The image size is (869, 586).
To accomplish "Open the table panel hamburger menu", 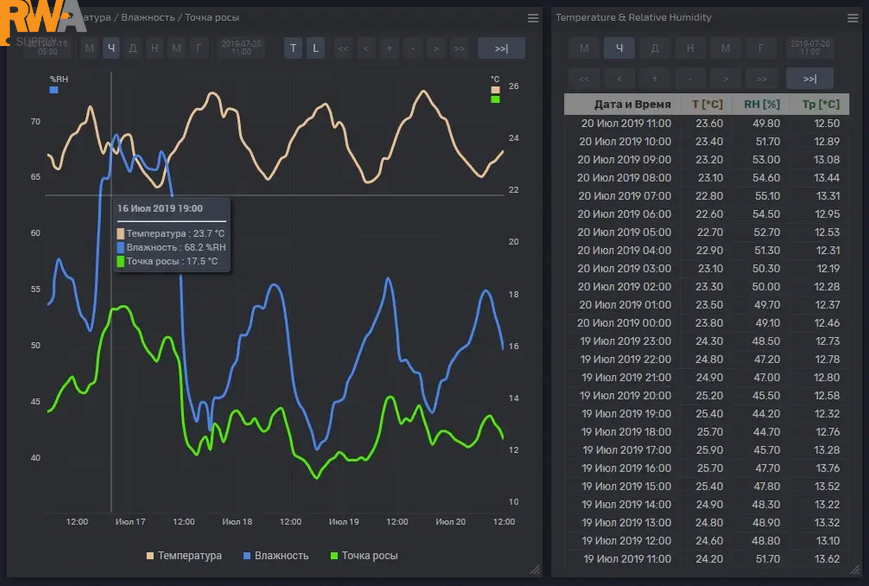I will (x=852, y=18).
